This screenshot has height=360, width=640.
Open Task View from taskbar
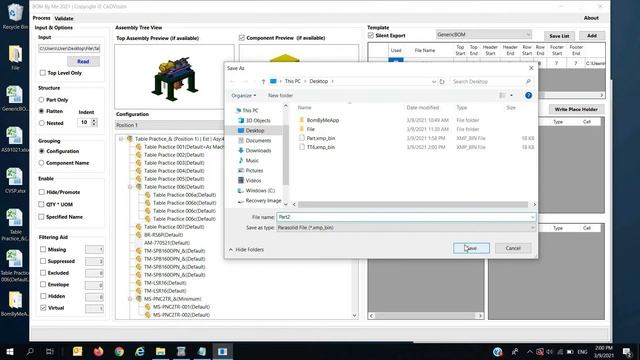pos(50,351)
